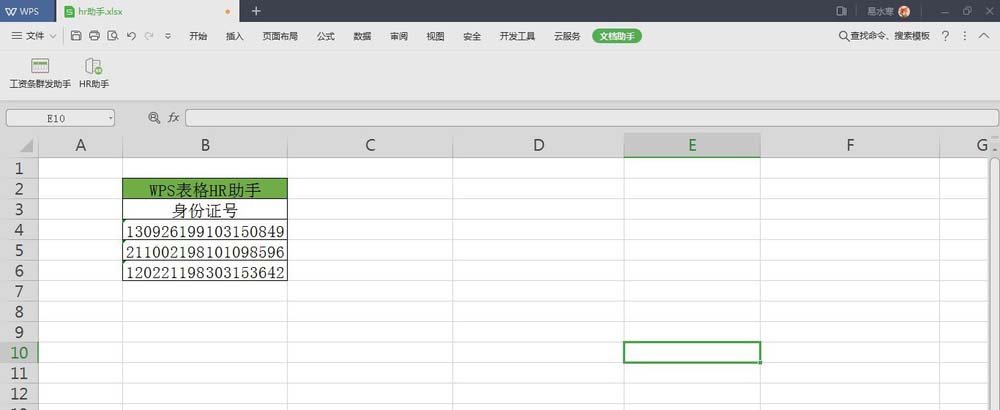Click the fx insert function icon
Viewport: 1000px width, 410px height.
pos(173,118)
